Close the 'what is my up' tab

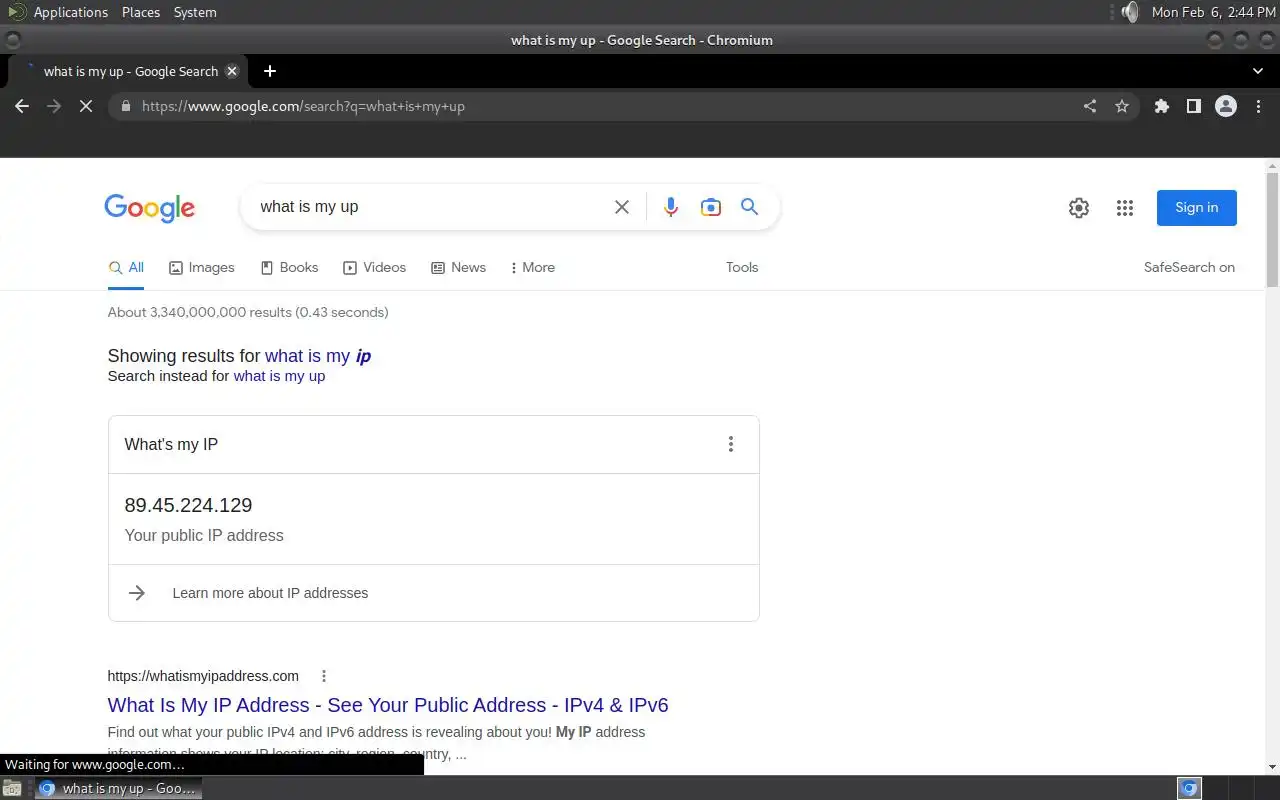point(232,71)
